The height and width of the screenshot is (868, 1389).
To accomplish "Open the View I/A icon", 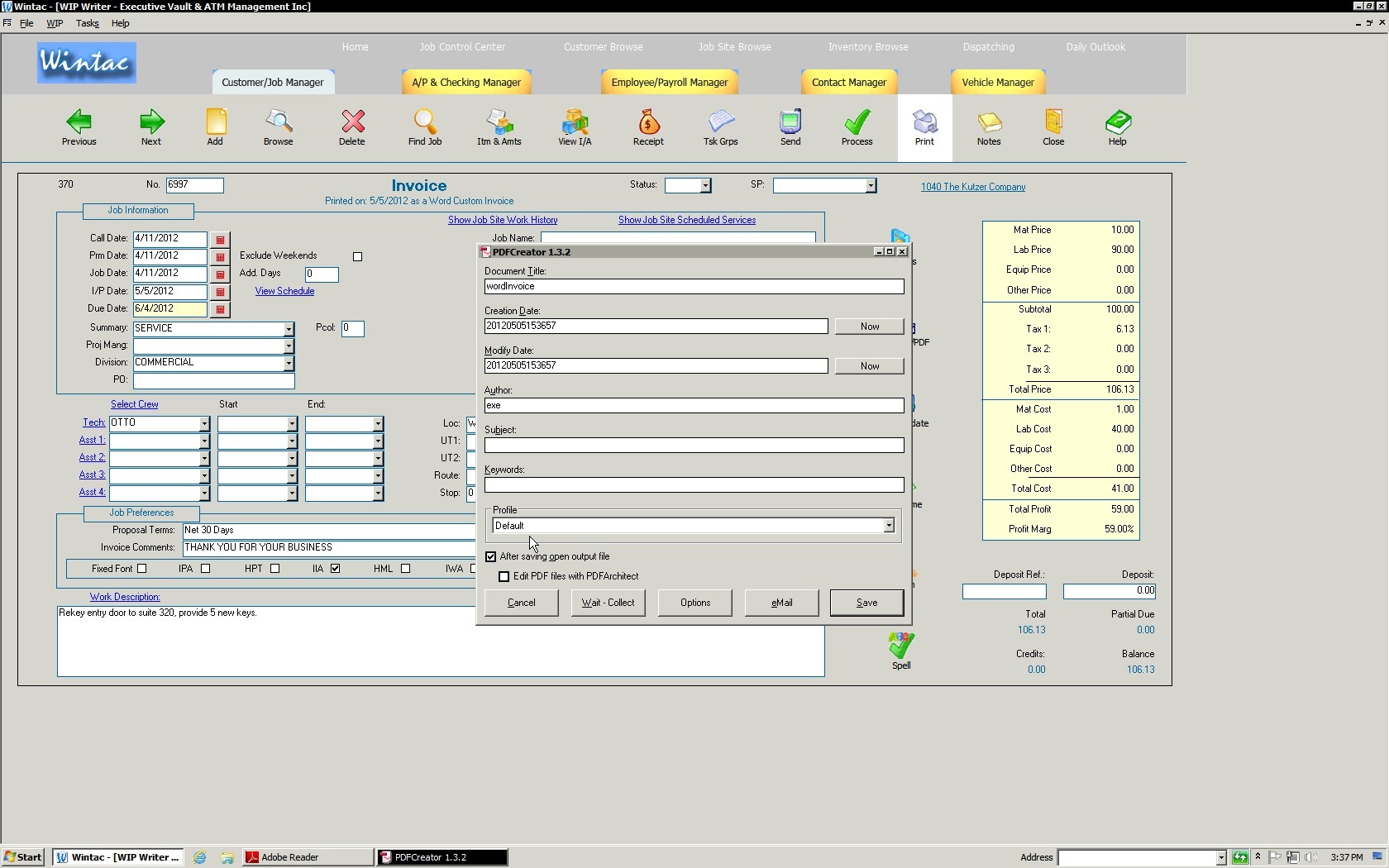I will coord(575,128).
